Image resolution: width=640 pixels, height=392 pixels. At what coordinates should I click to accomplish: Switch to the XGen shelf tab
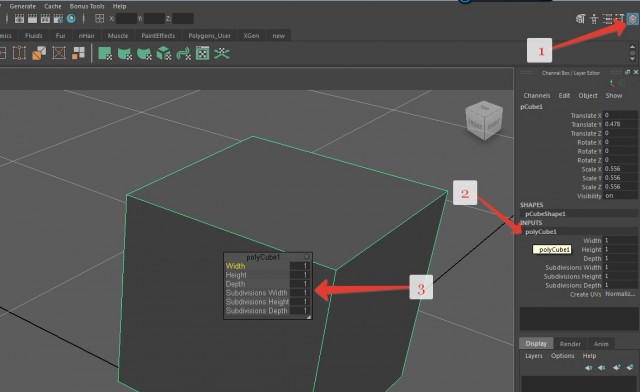pyautogui.click(x=251, y=36)
